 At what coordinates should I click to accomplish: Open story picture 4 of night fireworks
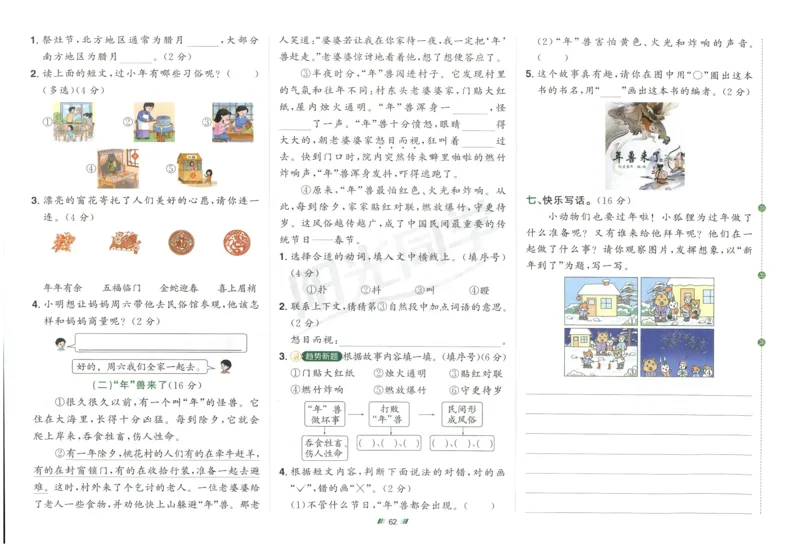[677, 353]
